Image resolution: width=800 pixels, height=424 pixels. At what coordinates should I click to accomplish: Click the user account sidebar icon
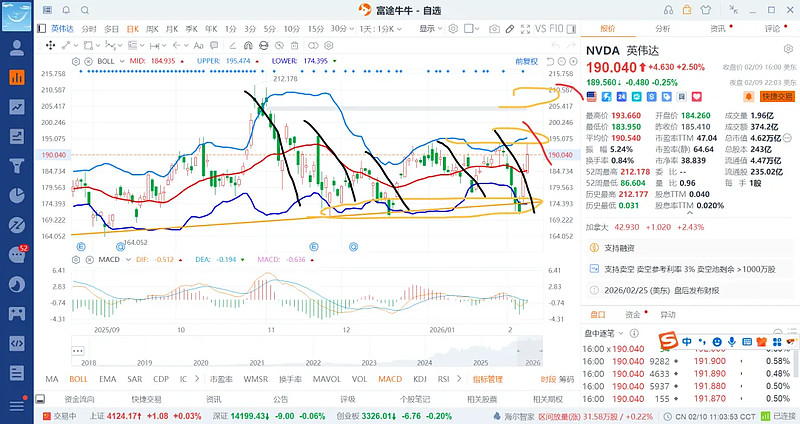pos(17,47)
